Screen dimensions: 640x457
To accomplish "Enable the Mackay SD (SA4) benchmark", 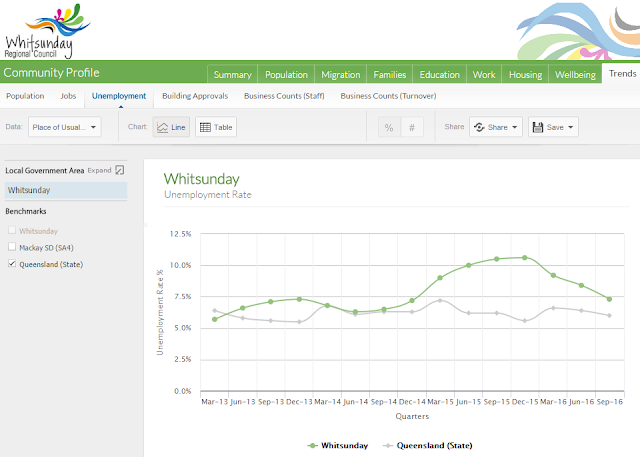I will click(x=12, y=247).
